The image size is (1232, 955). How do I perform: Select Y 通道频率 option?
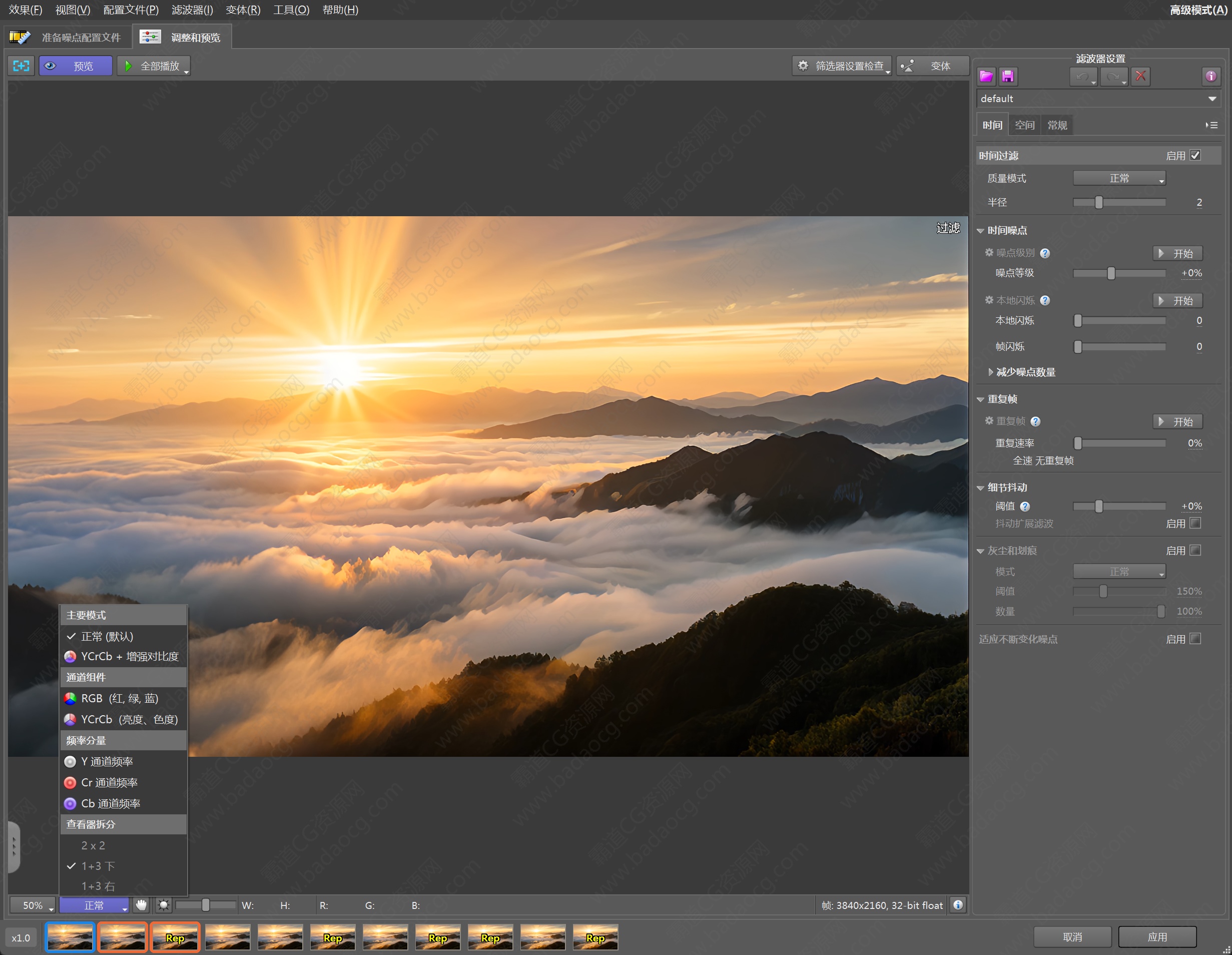pos(124,762)
